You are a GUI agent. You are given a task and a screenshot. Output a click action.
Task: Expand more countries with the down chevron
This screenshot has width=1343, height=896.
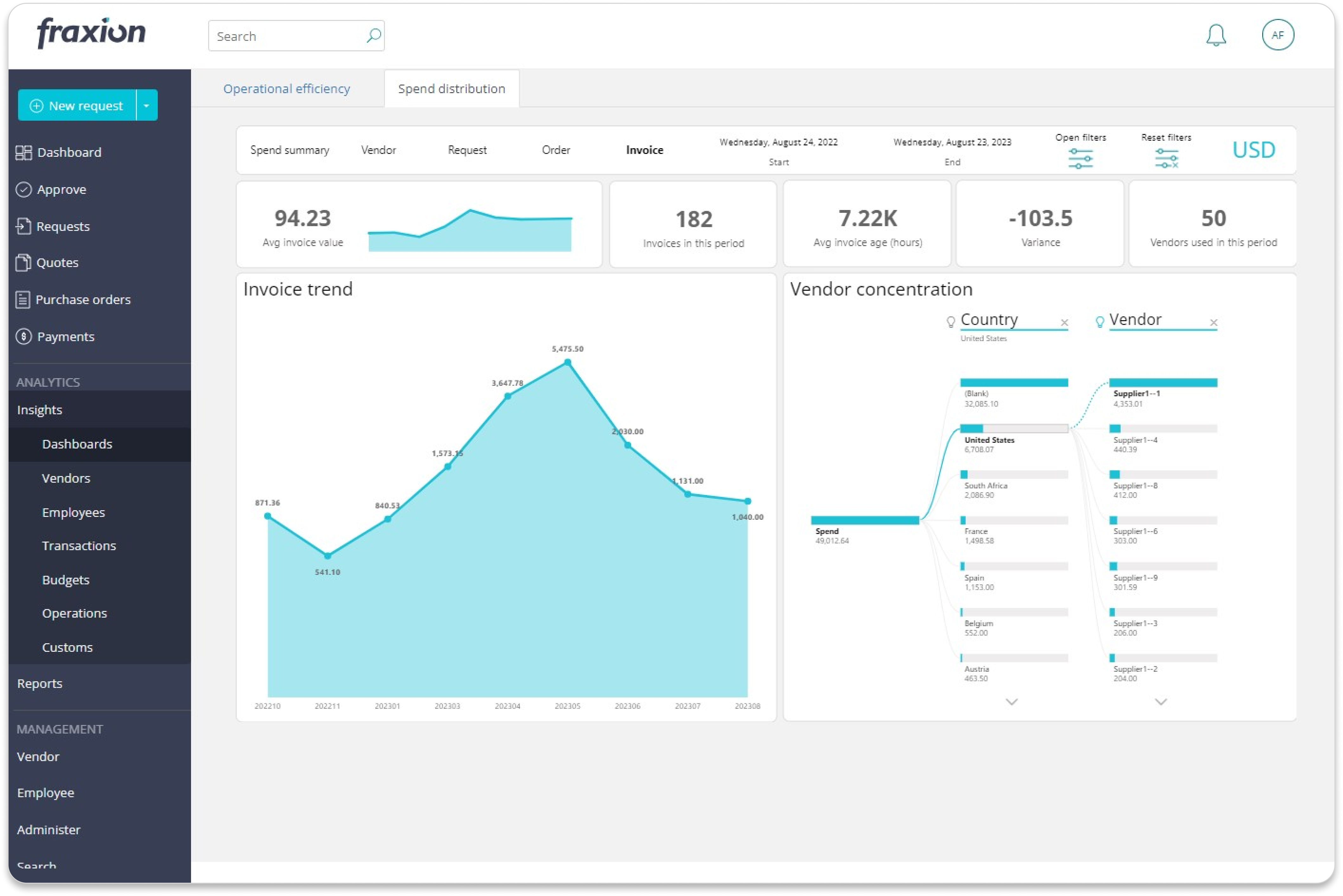[x=1011, y=702]
